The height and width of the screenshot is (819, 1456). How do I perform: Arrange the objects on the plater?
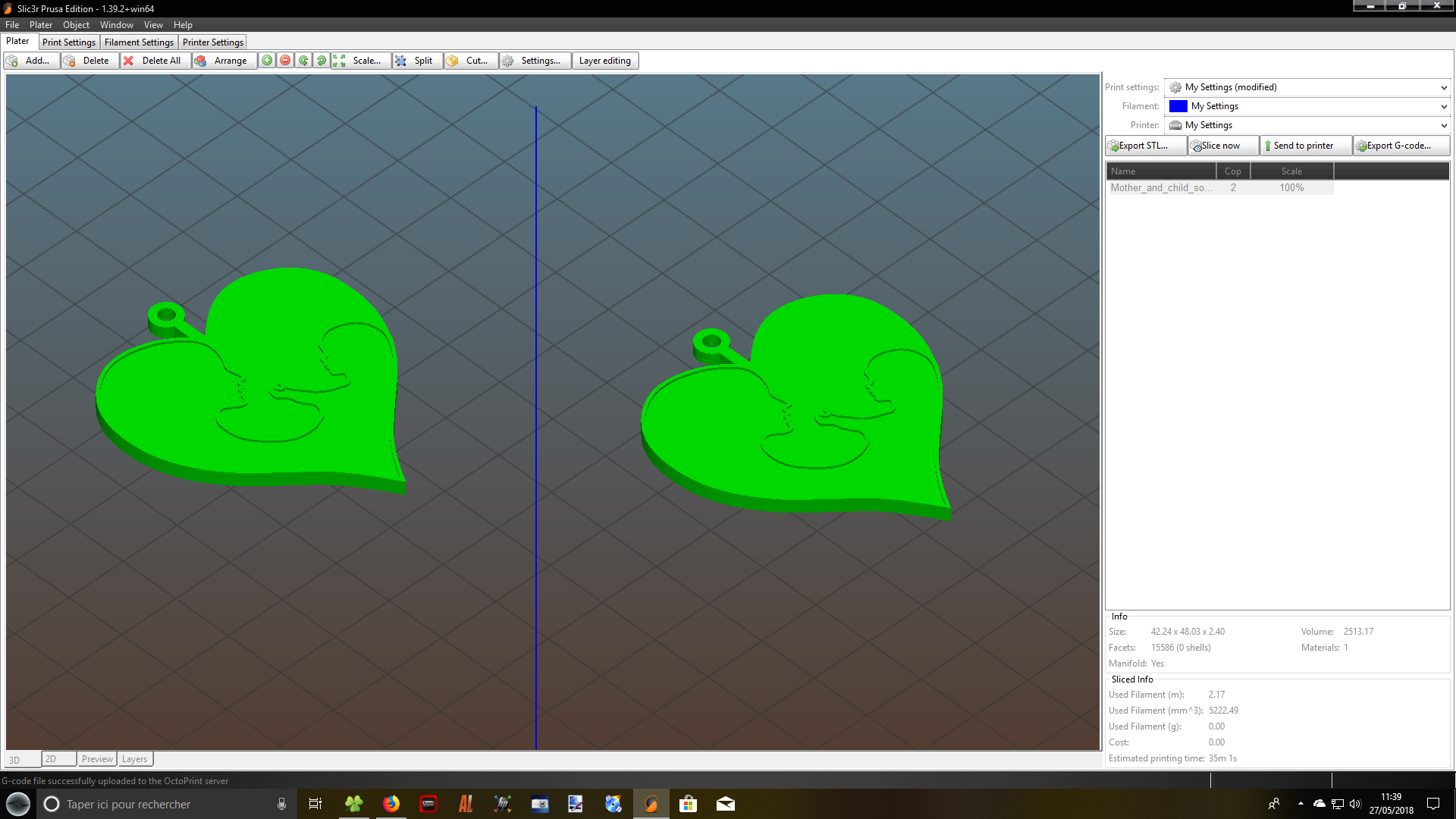click(x=223, y=61)
